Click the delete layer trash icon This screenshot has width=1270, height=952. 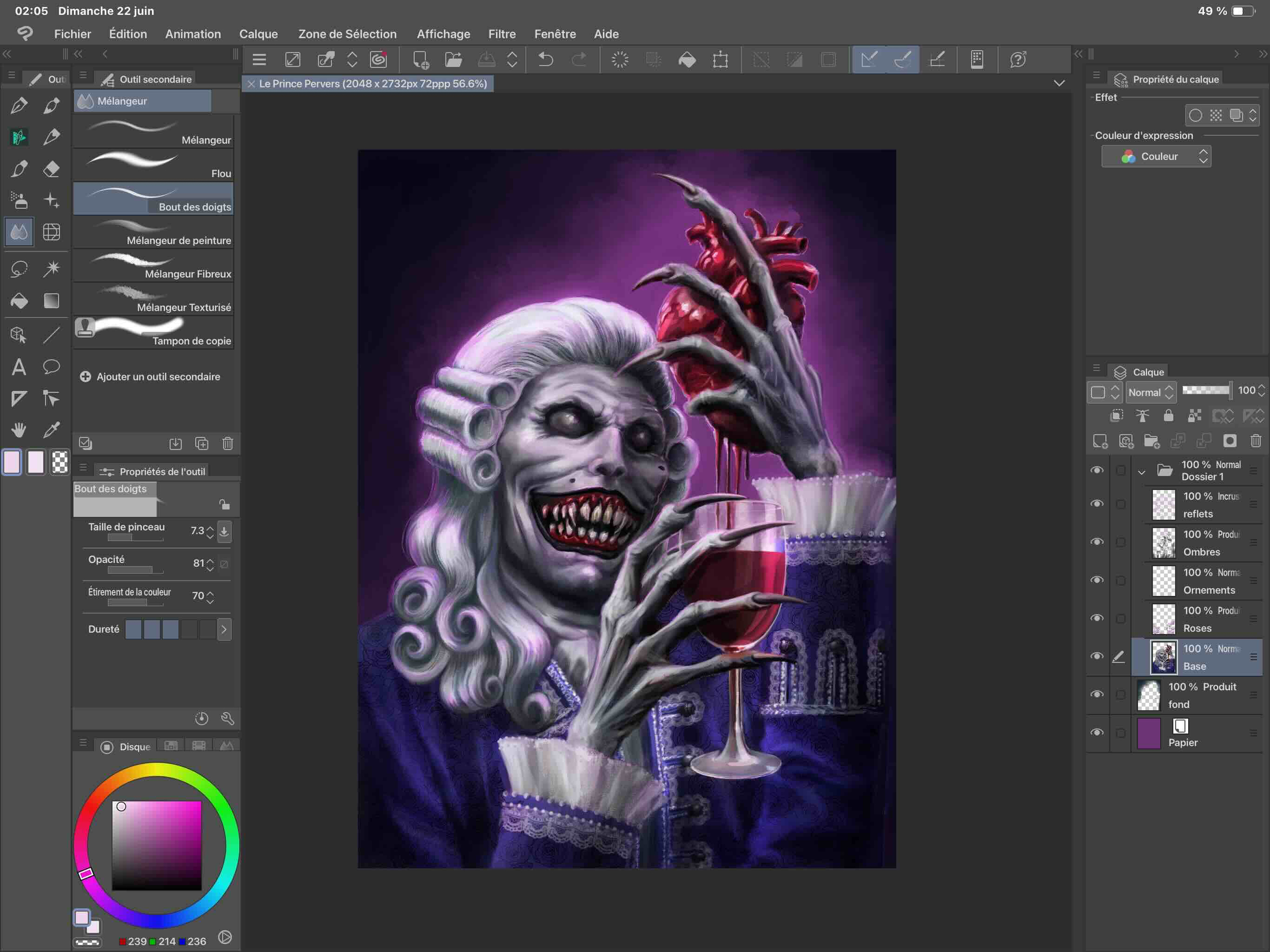pyautogui.click(x=1256, y=441)
